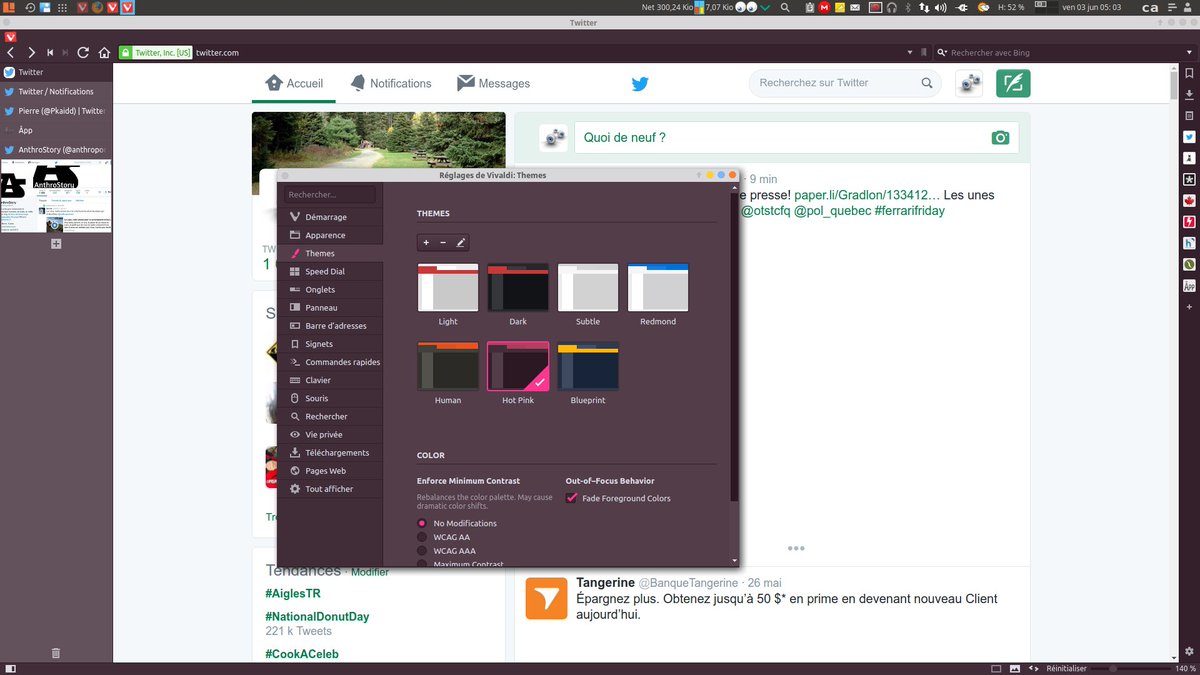The width and height of the screenshot is (1200, 675).
Task: Open the Clavier settings section
Action: (x=330, y=380)
